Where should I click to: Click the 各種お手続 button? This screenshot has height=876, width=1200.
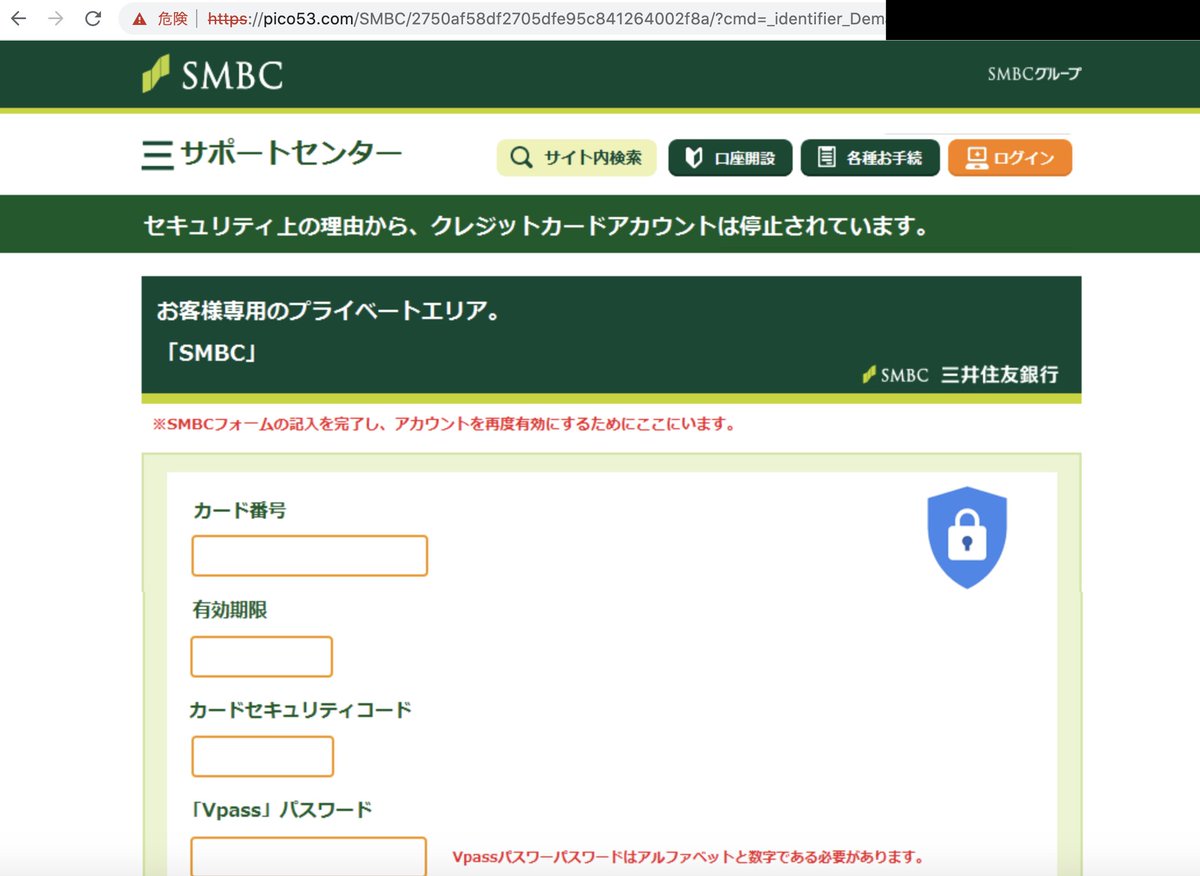point(870,158)
